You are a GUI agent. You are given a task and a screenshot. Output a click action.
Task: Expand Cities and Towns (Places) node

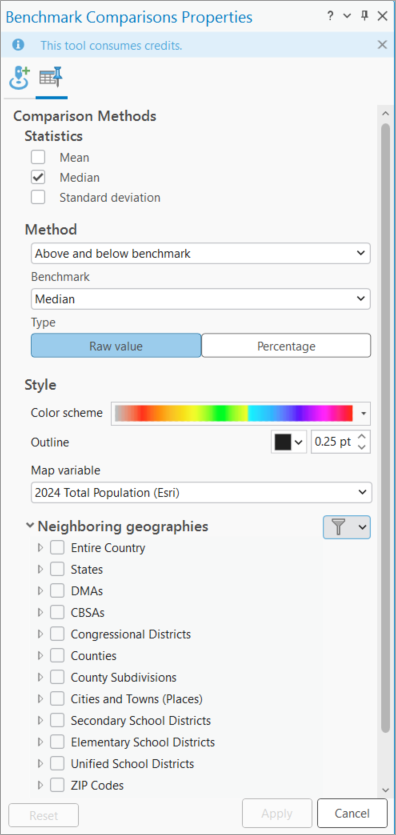[x=40, y=699]
